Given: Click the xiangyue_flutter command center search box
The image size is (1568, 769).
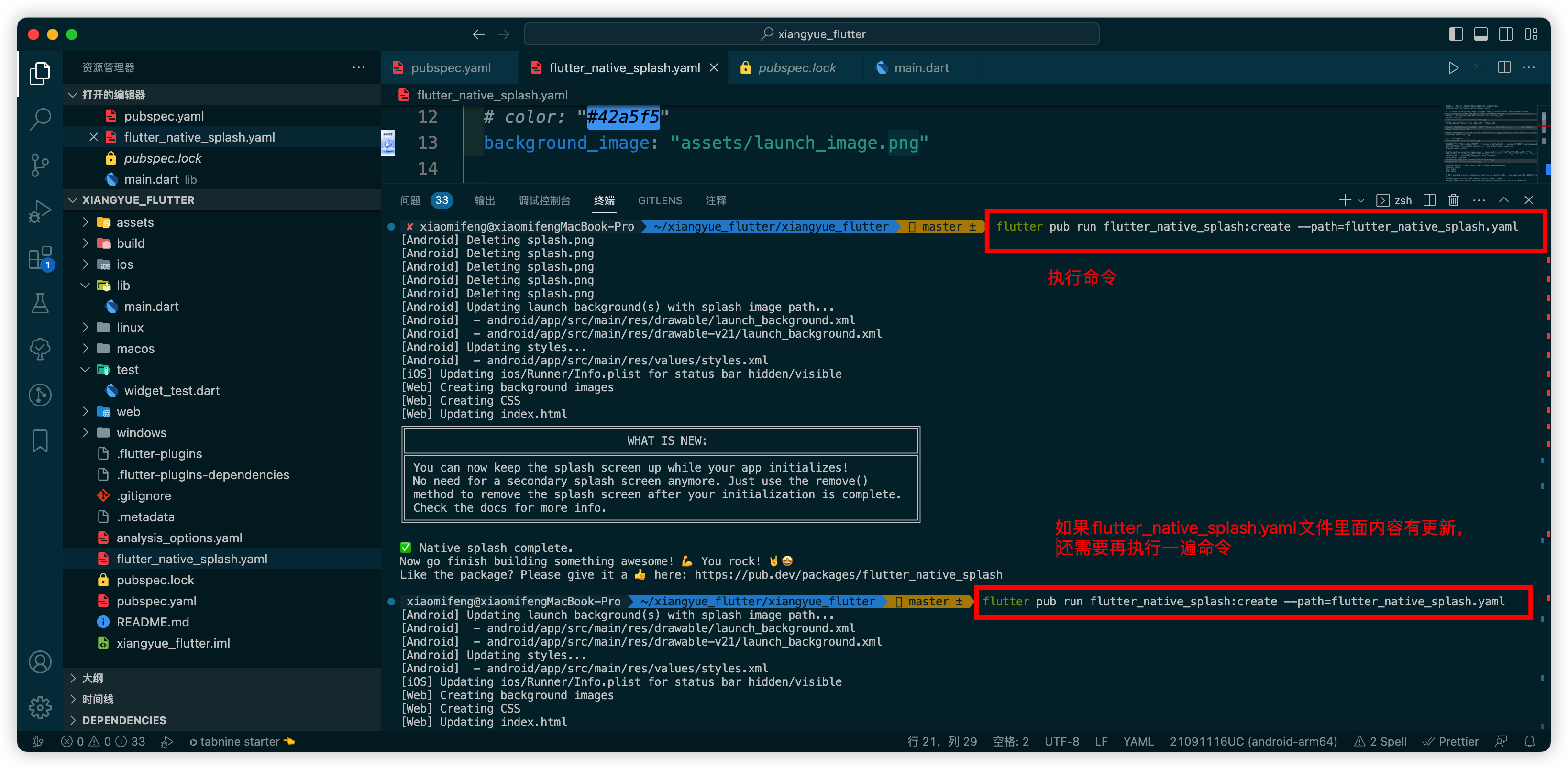Looking at the screenshot, I should 811,34.
